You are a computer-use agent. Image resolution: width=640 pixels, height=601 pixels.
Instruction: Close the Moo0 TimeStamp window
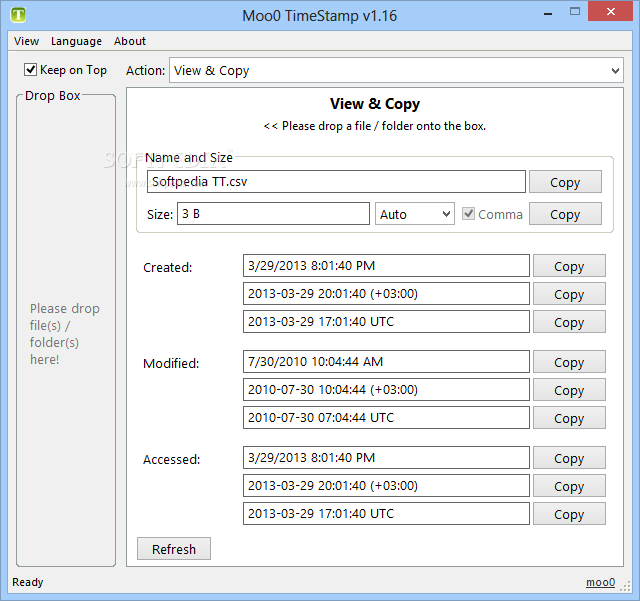(x=611, y=11)
